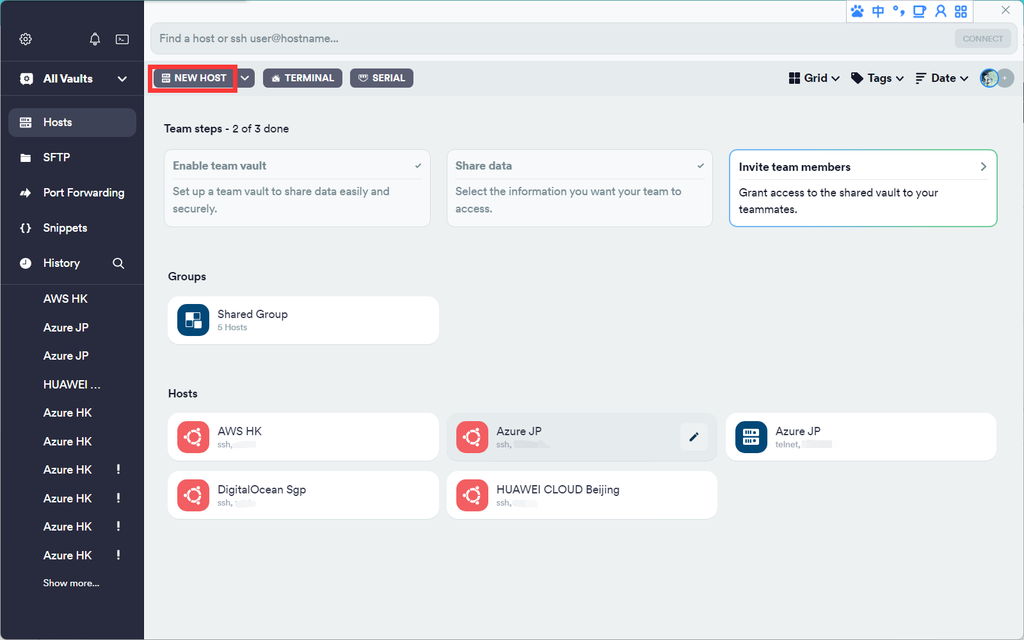This screenshot has height=640, width=1024.
Task: Click the CONNECT button
Action: coord(982,39)
